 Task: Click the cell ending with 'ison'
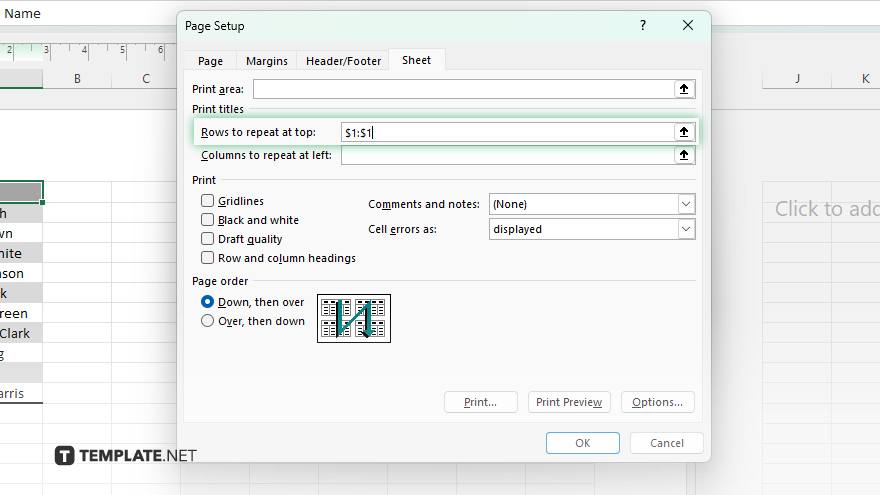(21, 273)
